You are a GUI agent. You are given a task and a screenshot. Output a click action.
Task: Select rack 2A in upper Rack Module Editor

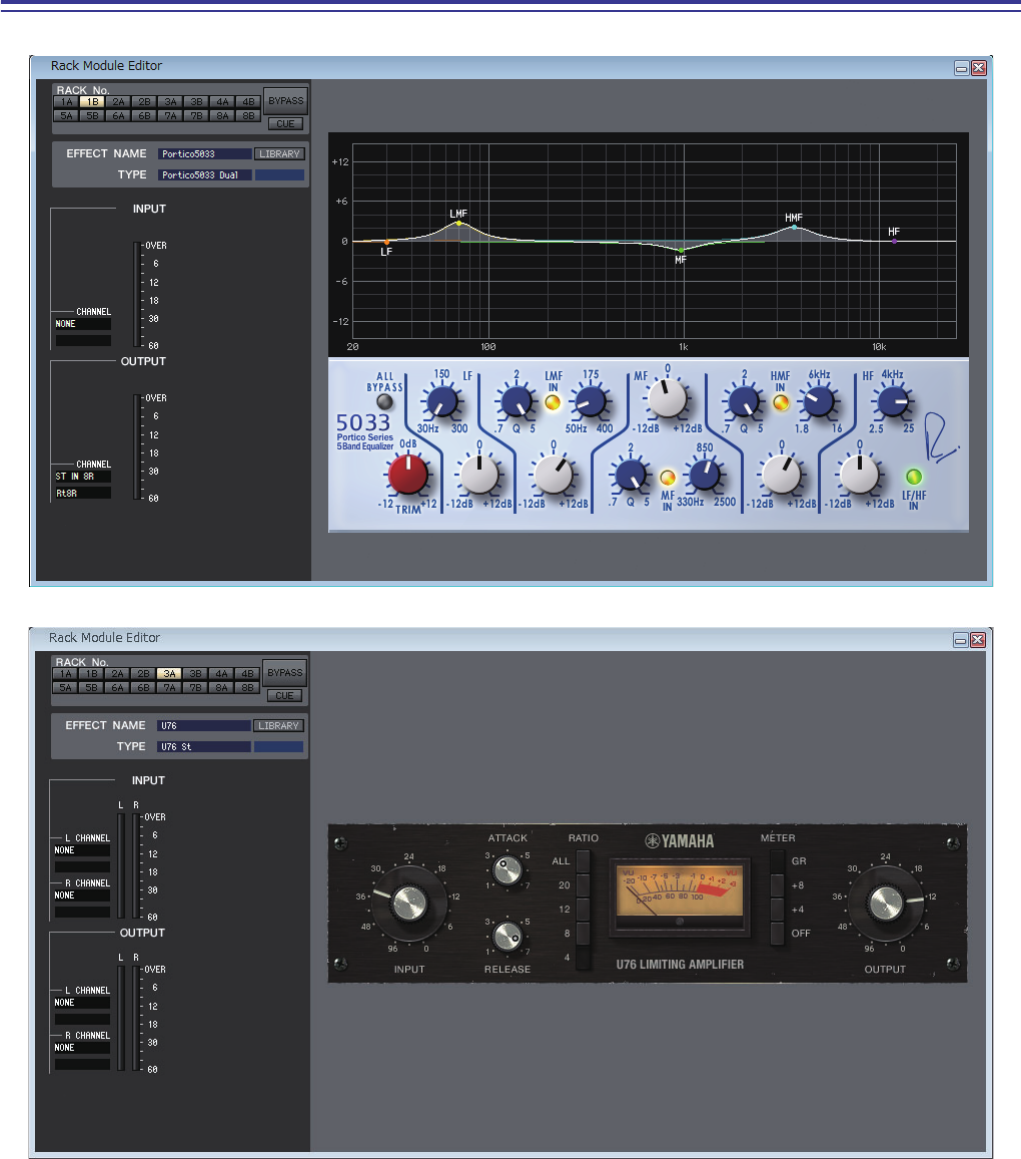click(118, 102)
